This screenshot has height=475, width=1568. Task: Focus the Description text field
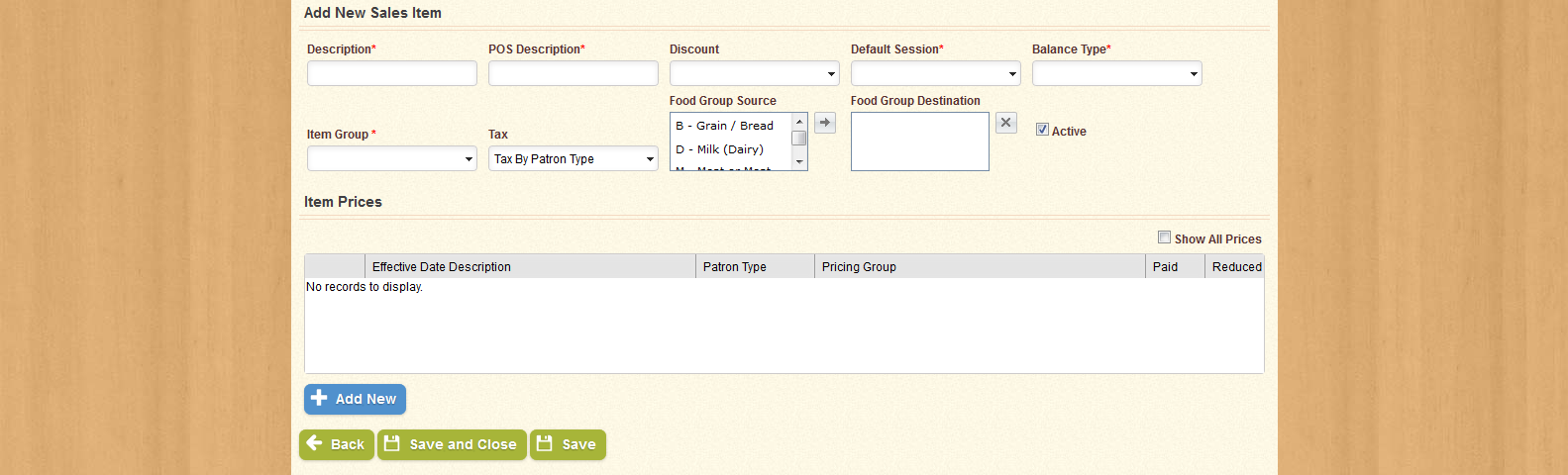(391, 73)
